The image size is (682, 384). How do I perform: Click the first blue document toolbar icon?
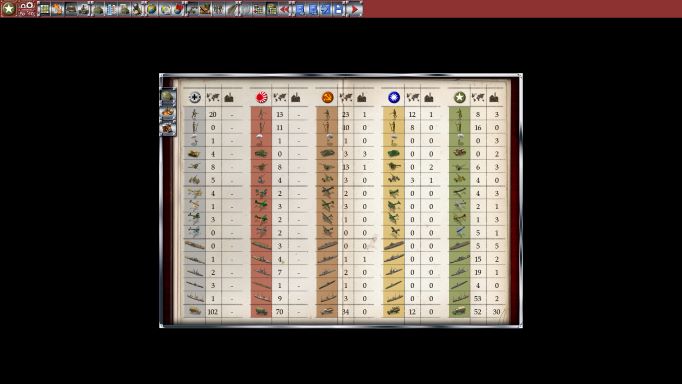pos(299,9)
